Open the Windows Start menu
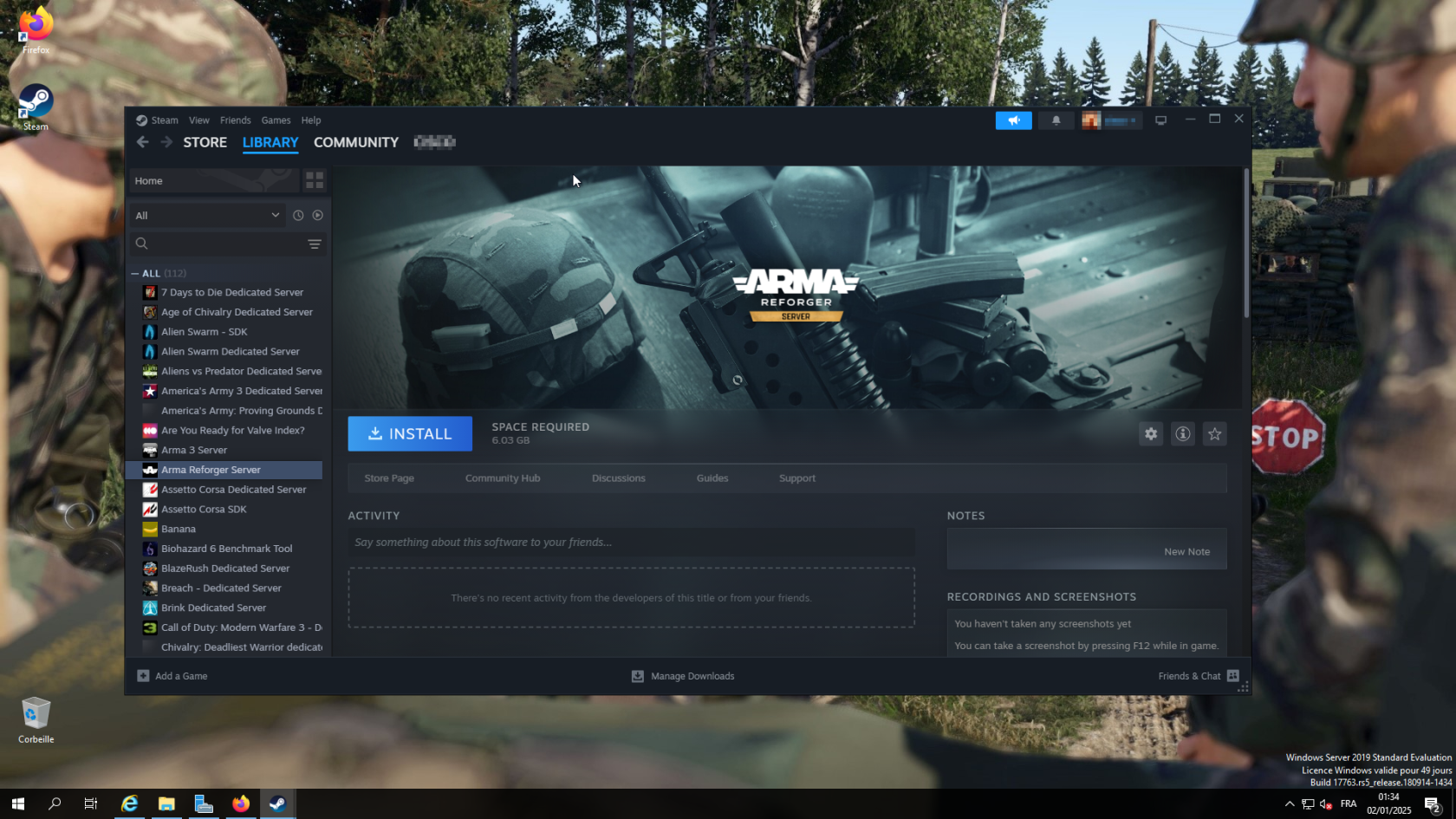The image size is (1456, 819). (x=18, y=803)
